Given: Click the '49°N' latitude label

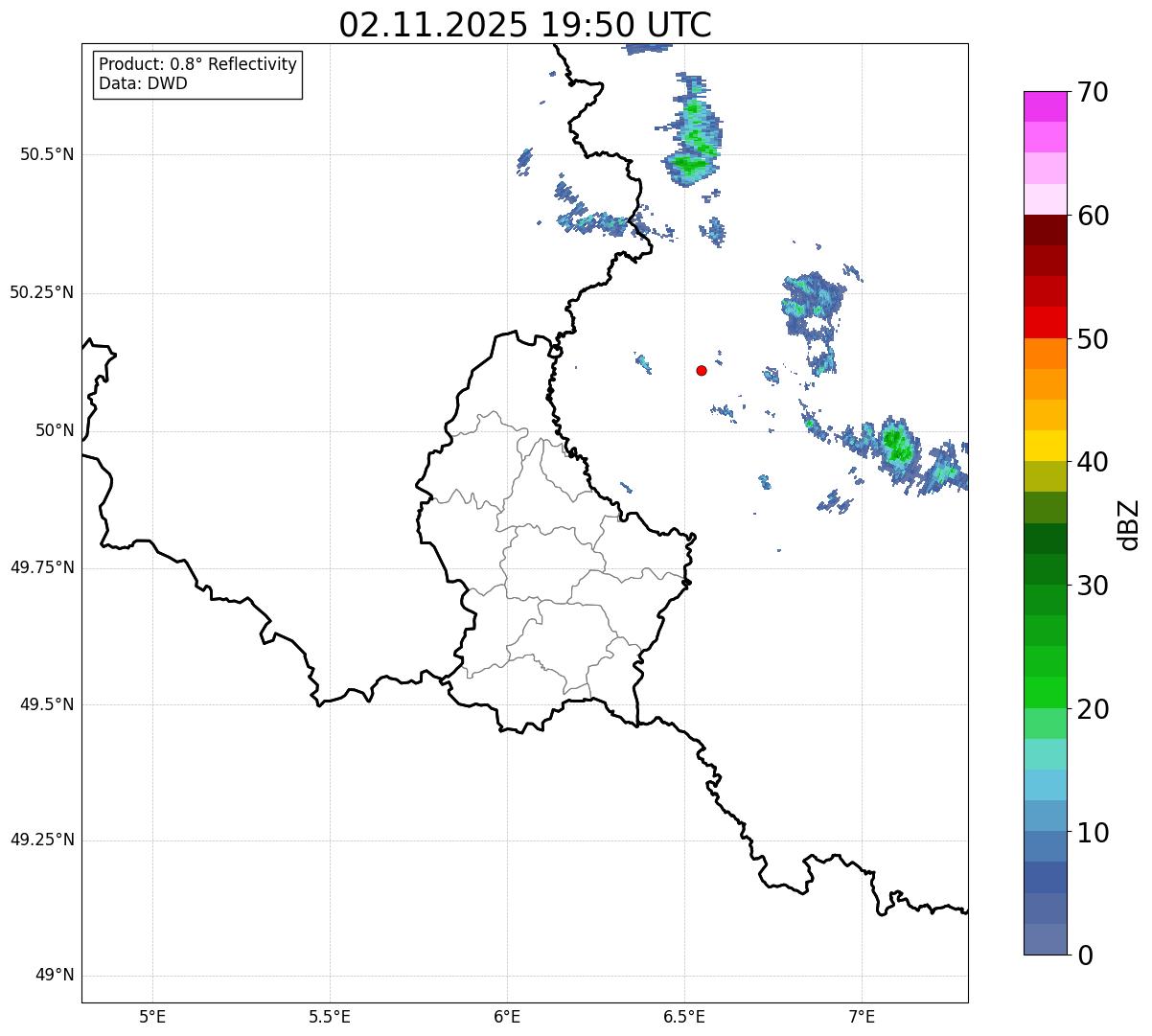Looking at the screenshot, I should click(x=55, y=976).
